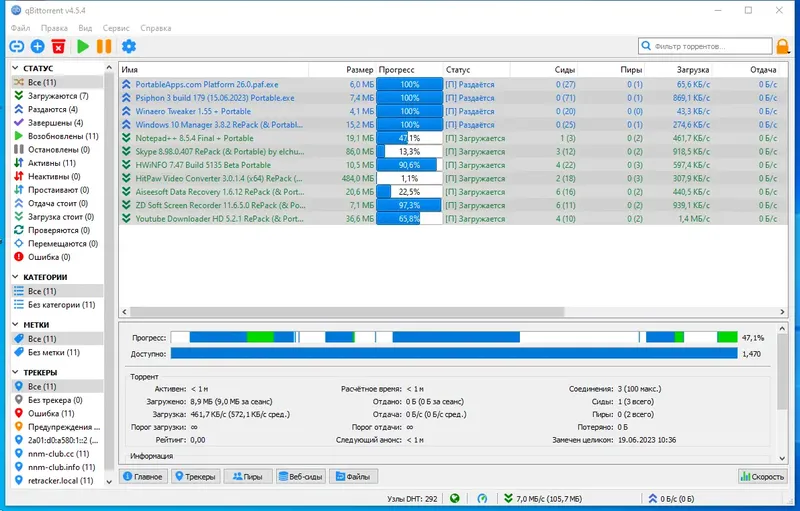Click the alternative speed limits gauge icon
Viewport: 800px width, 511px height.
coord(482,499)
